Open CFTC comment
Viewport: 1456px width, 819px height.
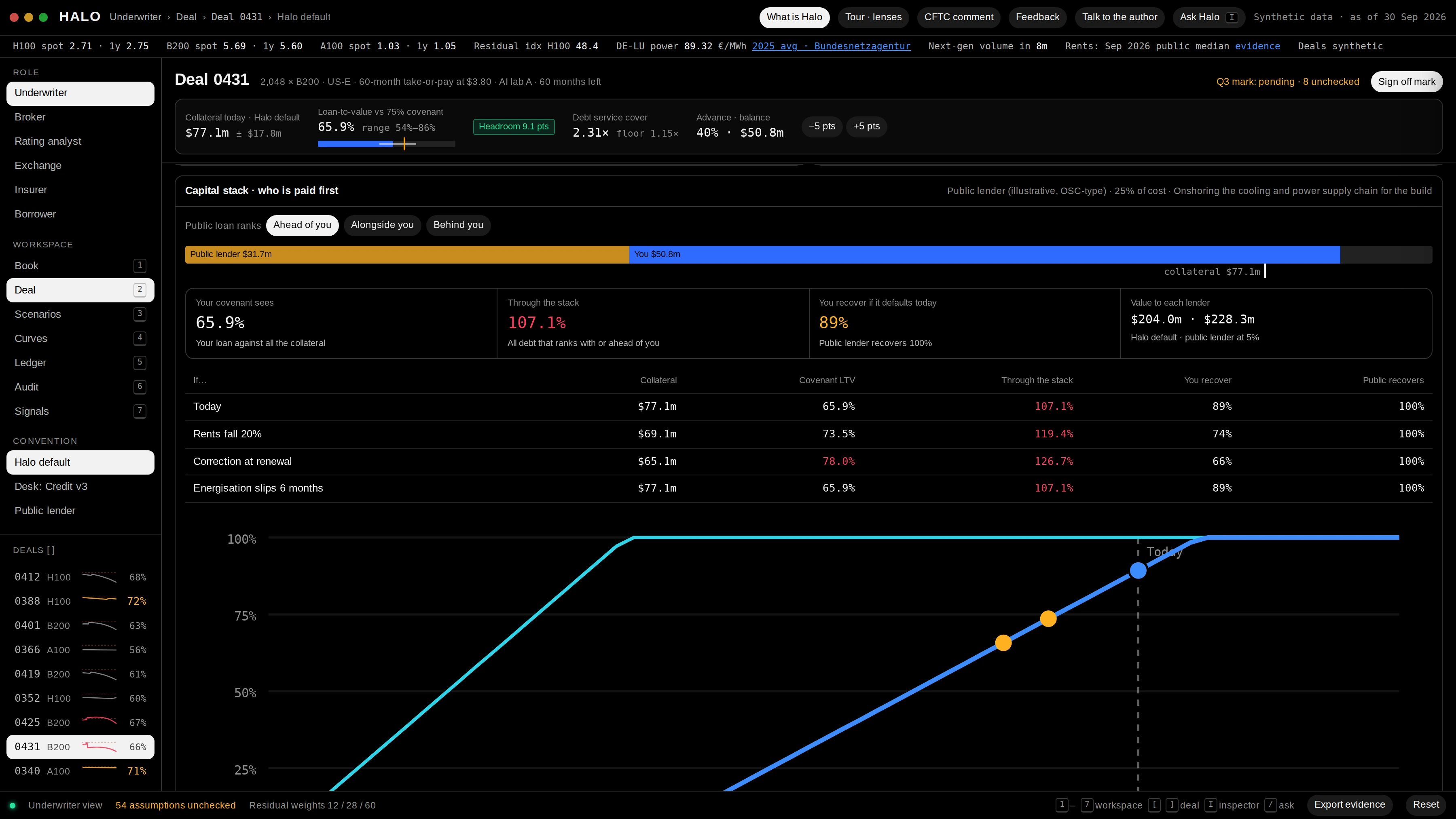coord(959,17)
